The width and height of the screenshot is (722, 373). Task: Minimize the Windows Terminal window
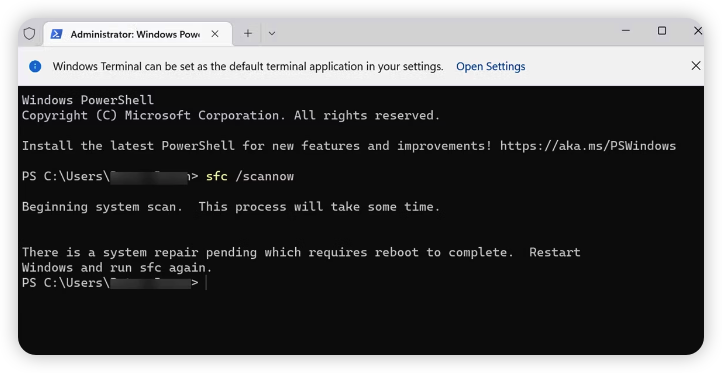click(626, 31)
